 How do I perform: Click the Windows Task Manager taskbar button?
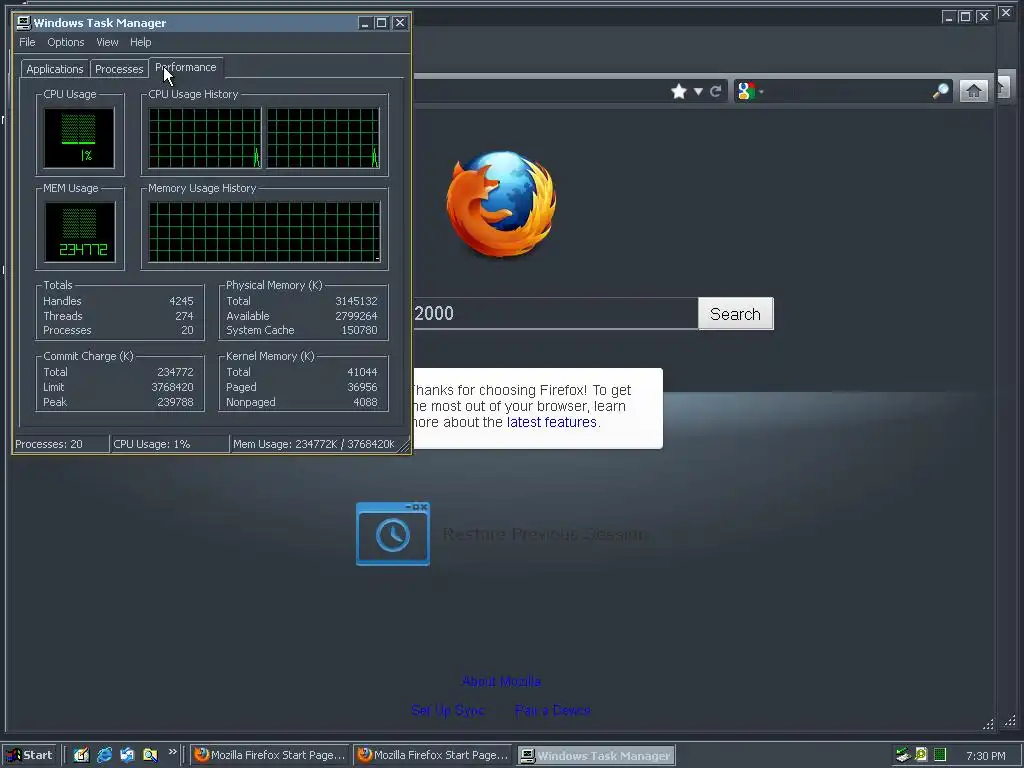click(x=597, y=755)
